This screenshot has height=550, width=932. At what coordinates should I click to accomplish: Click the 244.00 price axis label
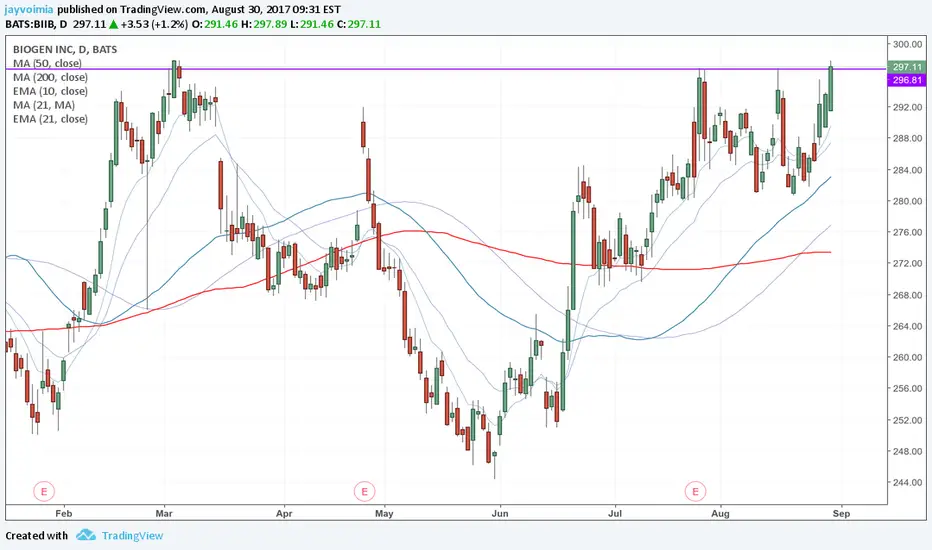[x=907, y=483]
